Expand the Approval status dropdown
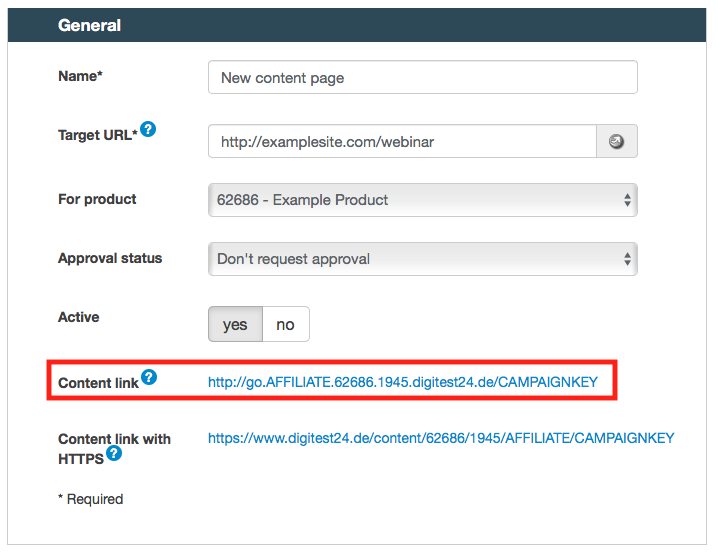The image size is (718, 555). (422, 259)
